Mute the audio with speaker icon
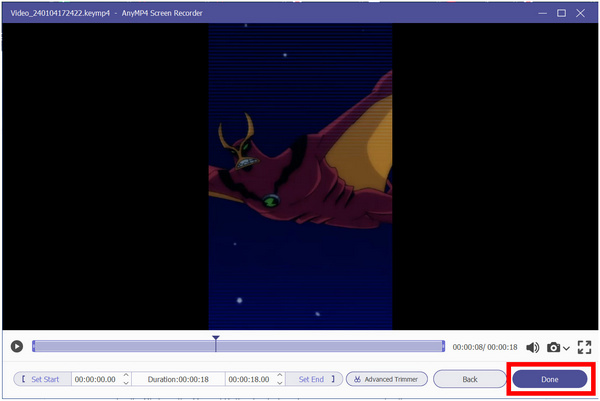Image resolution: width=600 pixels, height=401 pixels. 532,347
